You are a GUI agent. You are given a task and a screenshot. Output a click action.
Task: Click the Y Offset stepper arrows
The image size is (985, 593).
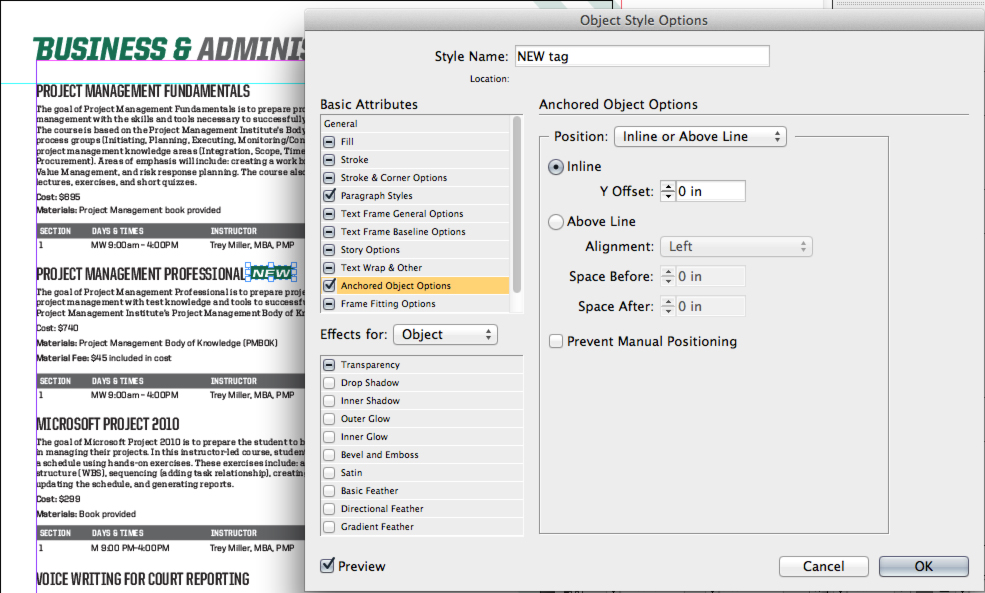click(668, 191)
